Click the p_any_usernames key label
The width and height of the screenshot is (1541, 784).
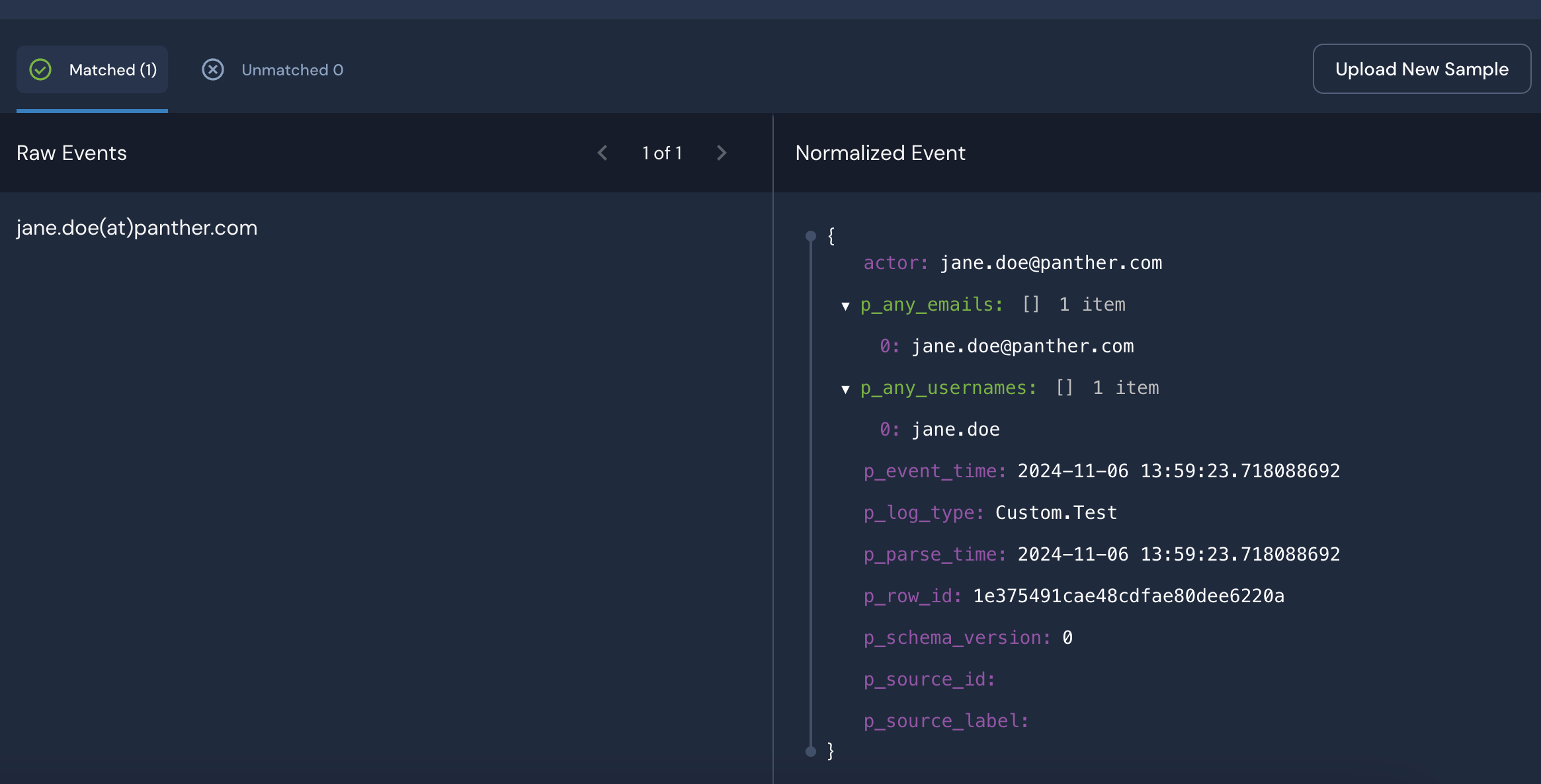948,388
